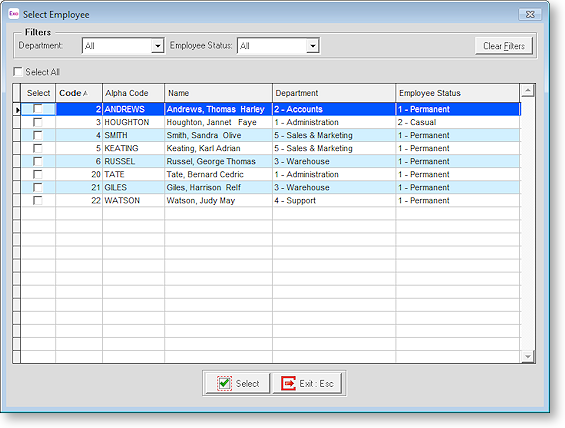
Task: Click the scroll up arrow of the grid
Action: (528, 90)
